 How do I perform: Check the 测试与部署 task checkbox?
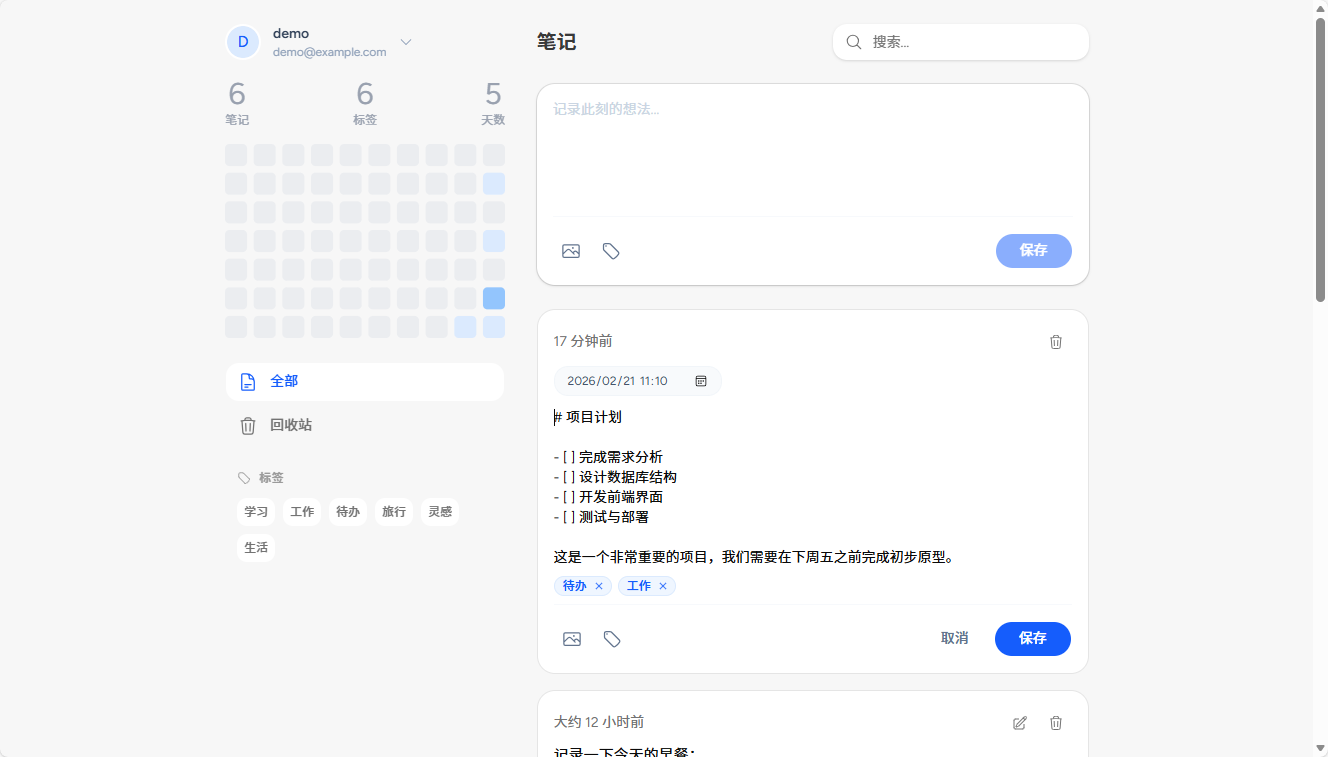click(571, 517)
